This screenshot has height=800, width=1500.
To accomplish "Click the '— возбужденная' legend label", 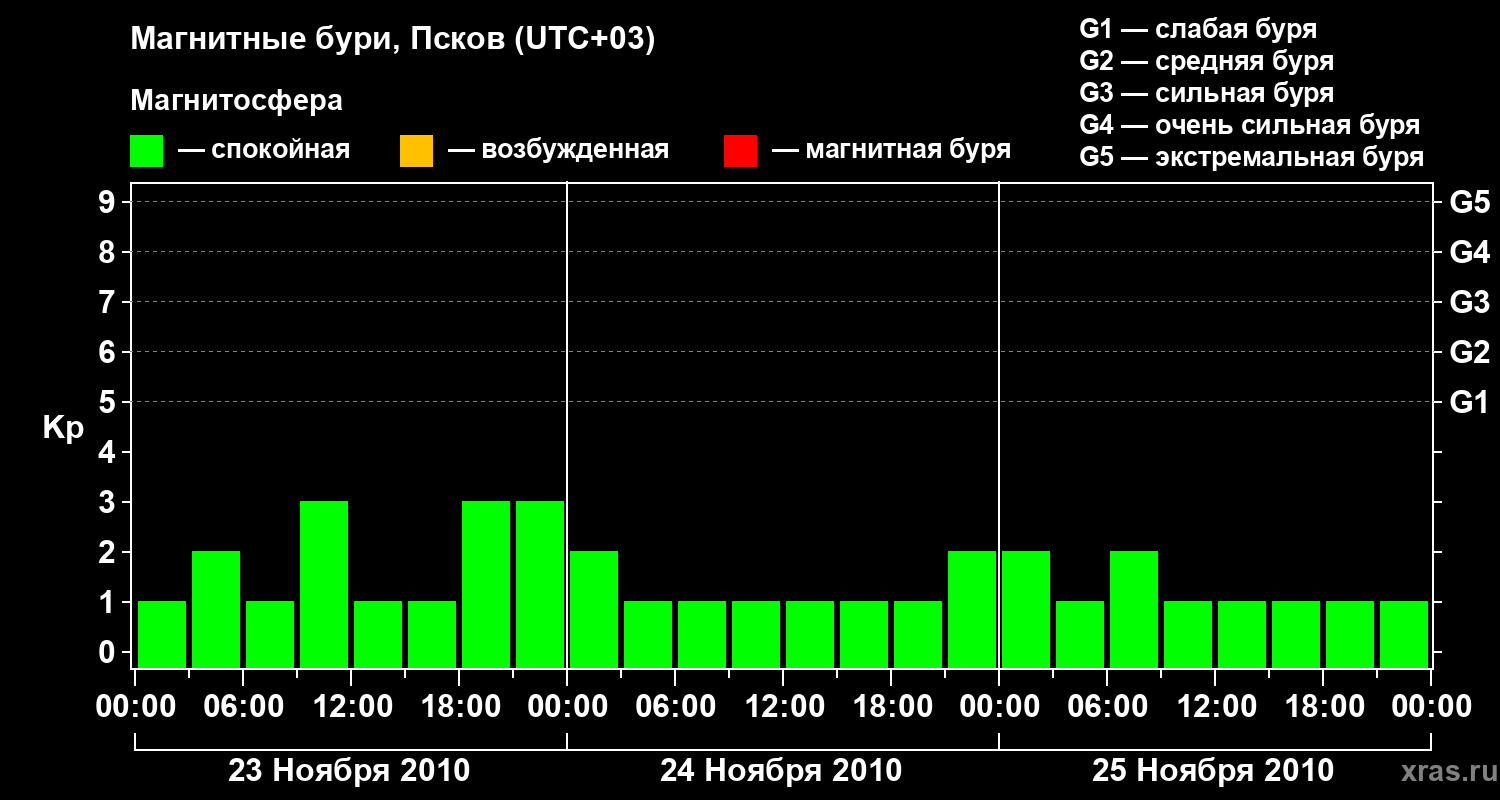I will click(x=559, y=150).
